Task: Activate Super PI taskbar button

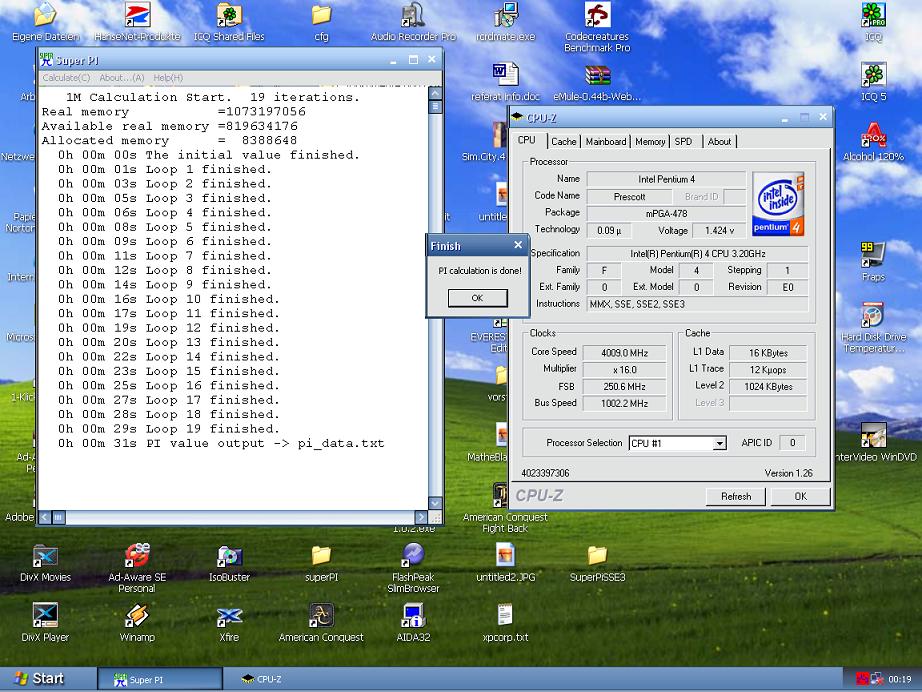Action: click(x=160, y=679)
